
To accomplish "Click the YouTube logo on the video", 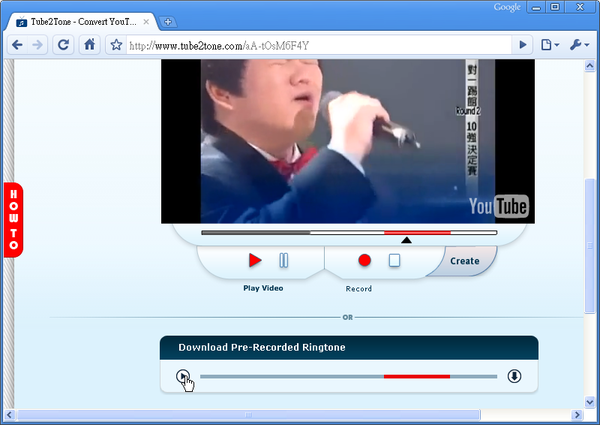I will 499,207.
